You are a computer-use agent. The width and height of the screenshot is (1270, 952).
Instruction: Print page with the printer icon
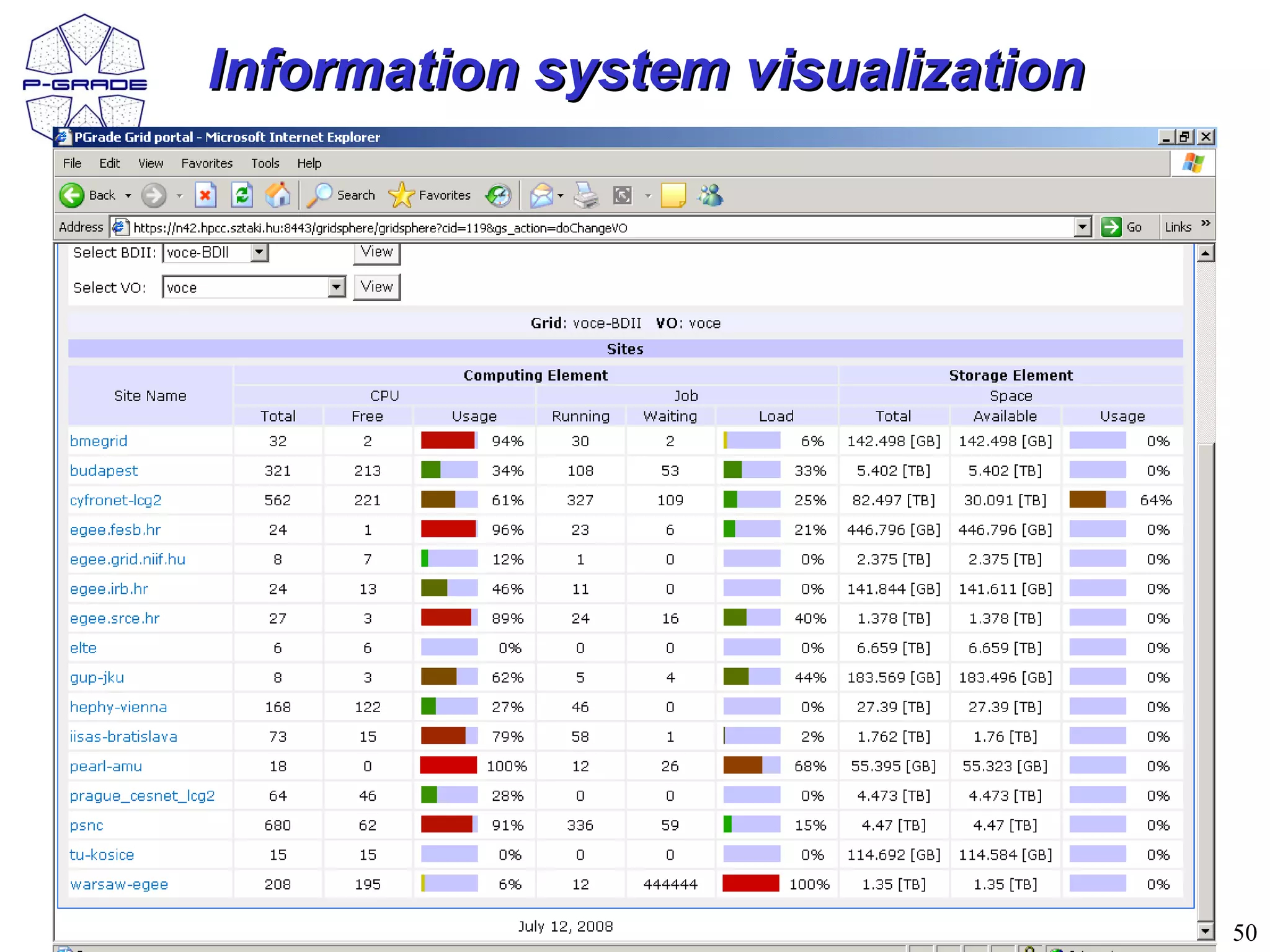[586, 195]
